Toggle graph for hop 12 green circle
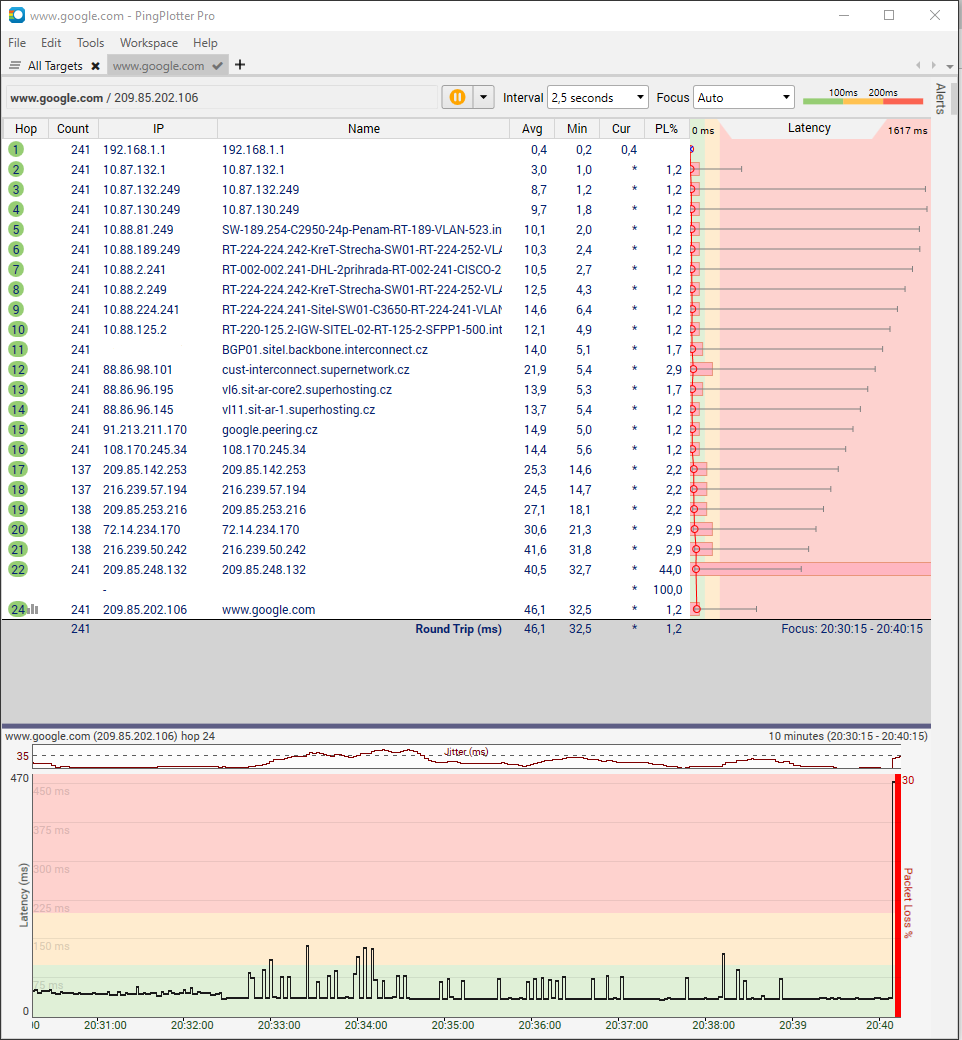 point(17,369)
